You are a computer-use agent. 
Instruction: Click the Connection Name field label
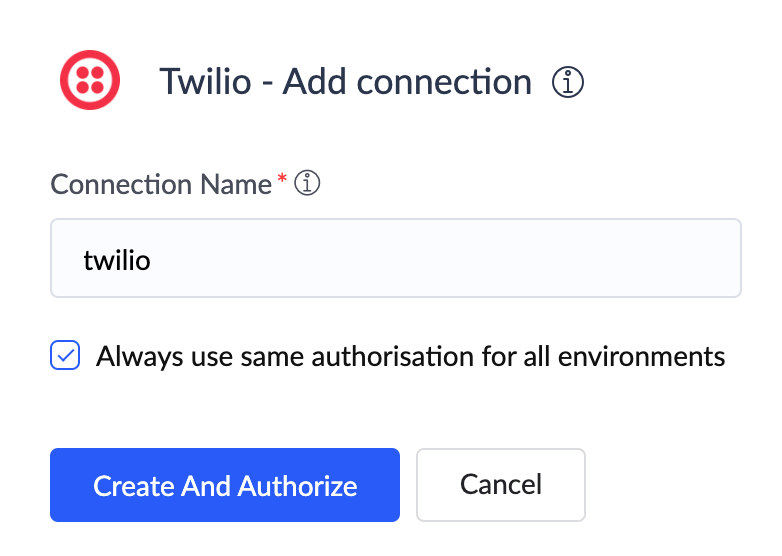pos(160,185)
